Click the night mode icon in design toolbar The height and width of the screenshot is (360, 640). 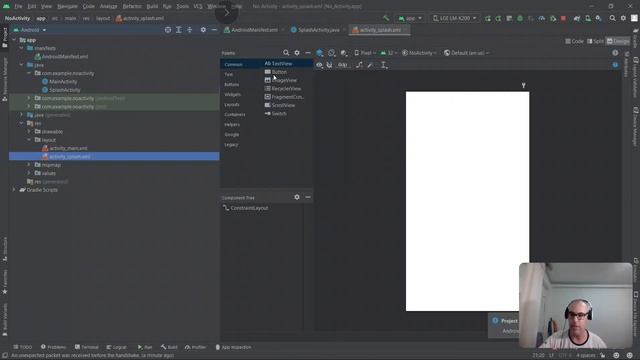coord(344,53)
